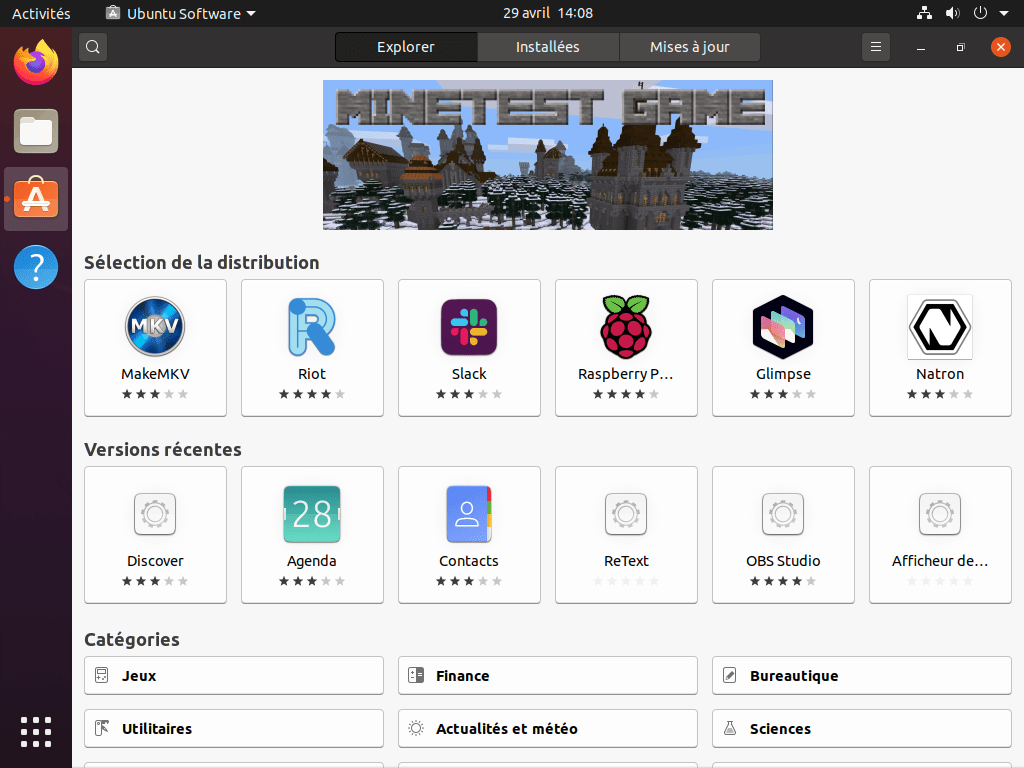
Task: Open the Jeux category
Action: coord(234,675)
